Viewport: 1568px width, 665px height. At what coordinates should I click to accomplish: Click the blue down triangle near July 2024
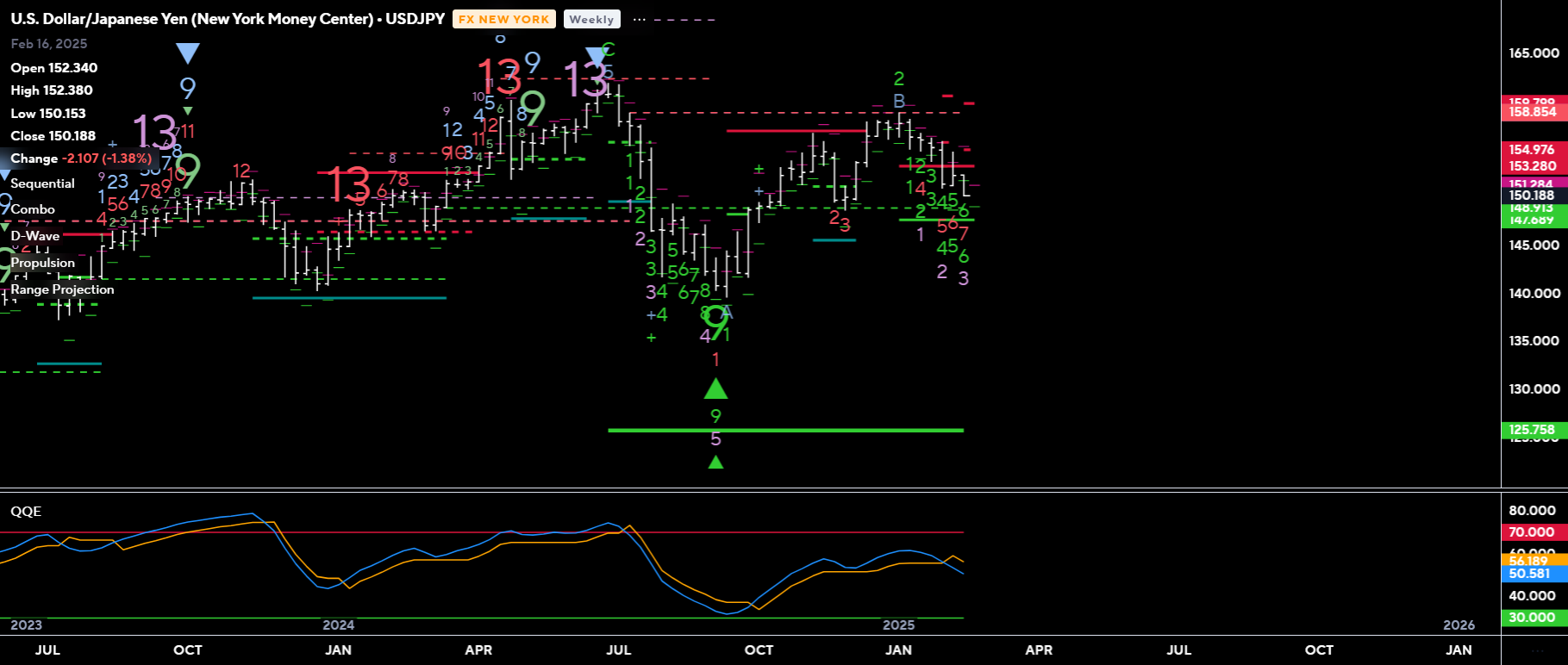596,57
